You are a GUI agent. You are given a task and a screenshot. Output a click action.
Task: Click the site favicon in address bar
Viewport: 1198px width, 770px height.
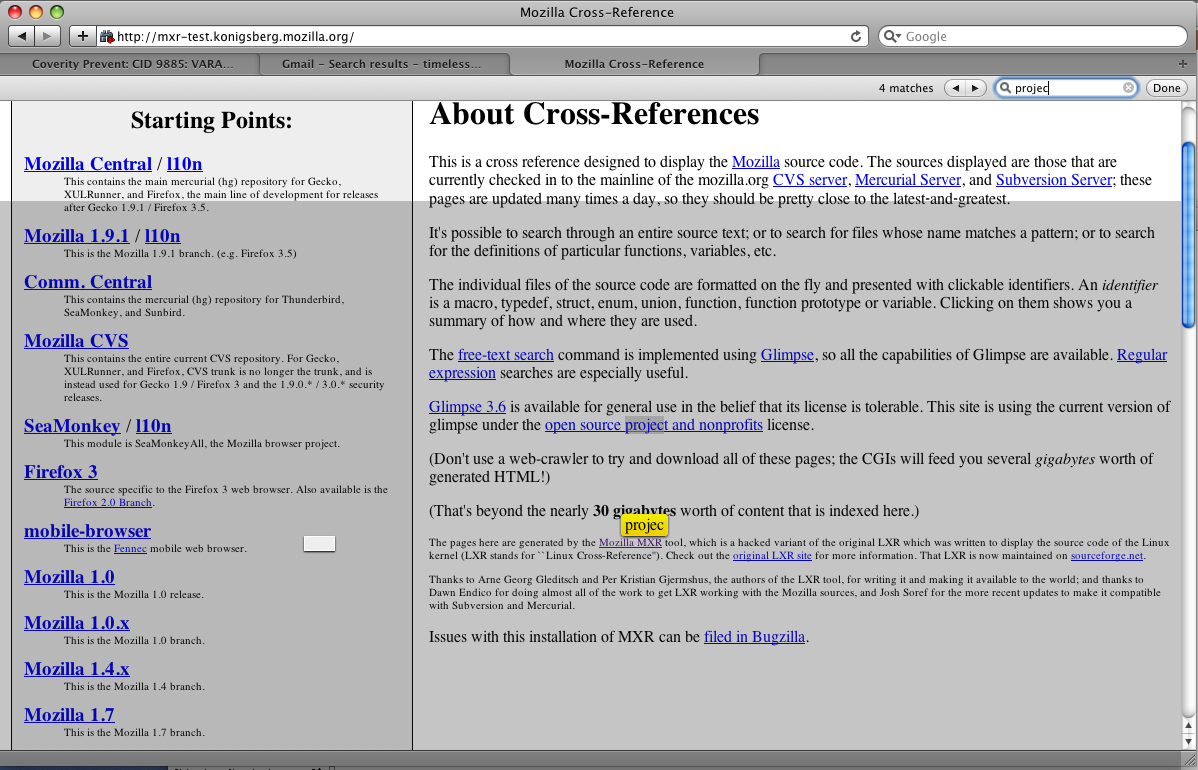(107, 36)
